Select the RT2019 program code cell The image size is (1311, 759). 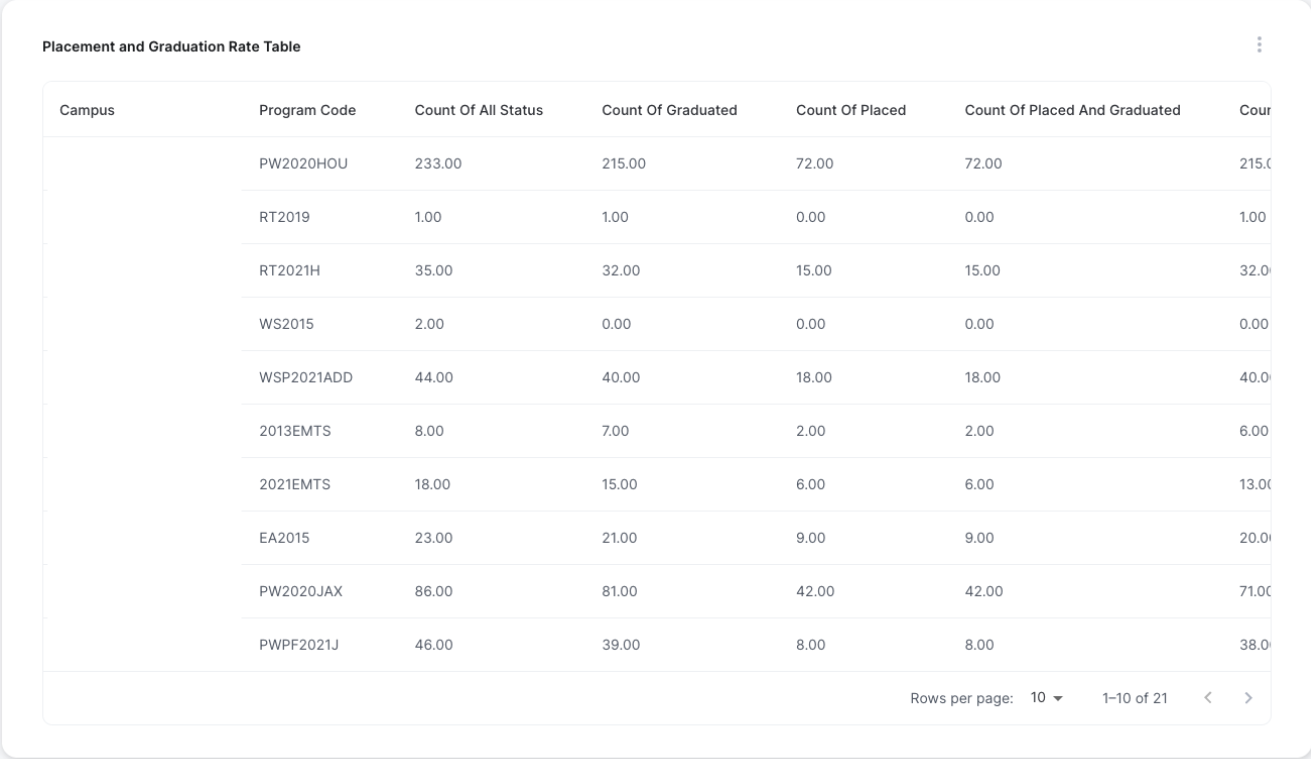point(284,217)
